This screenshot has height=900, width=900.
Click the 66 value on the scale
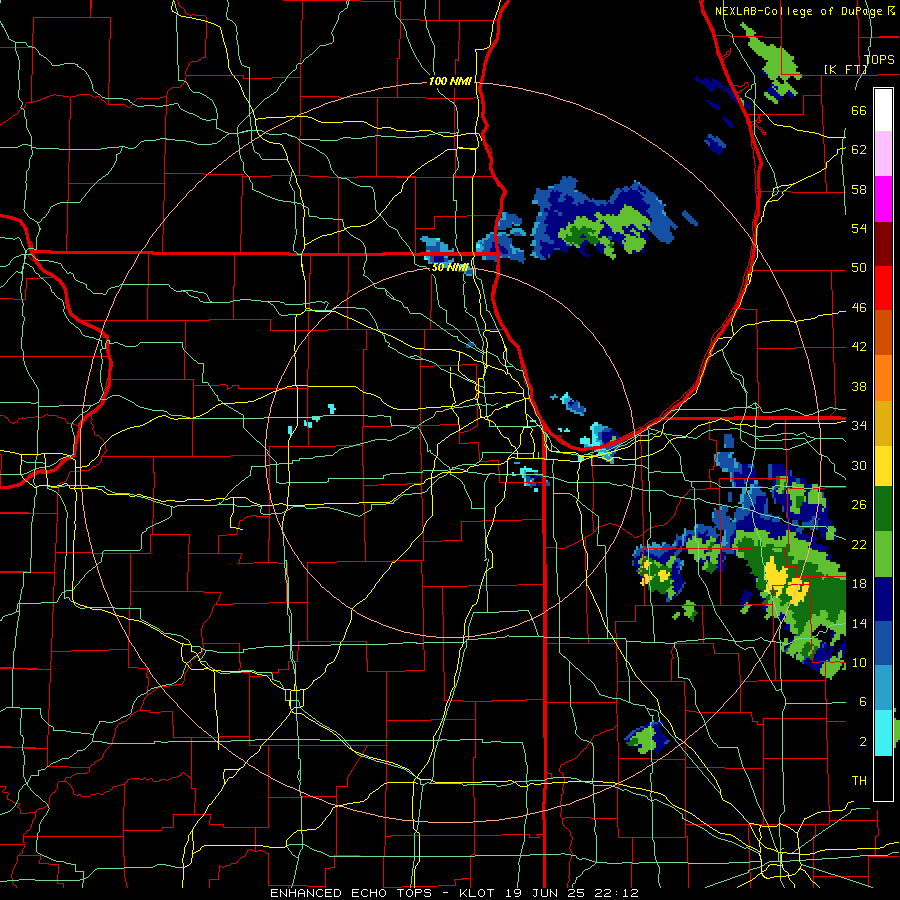(x=859, y=110)
